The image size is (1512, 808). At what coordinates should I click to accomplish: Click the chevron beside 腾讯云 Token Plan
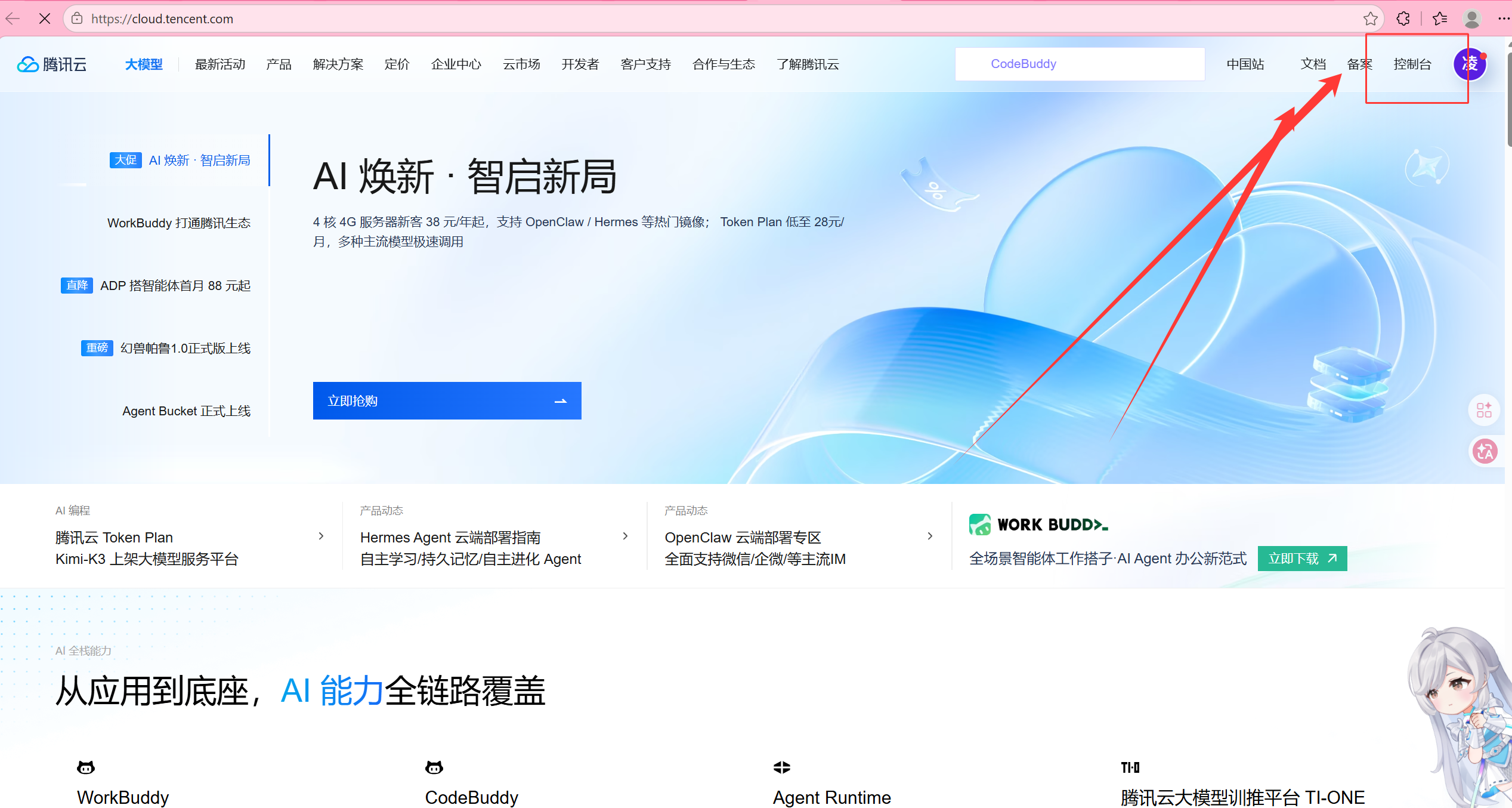click(x=321, y=536)
